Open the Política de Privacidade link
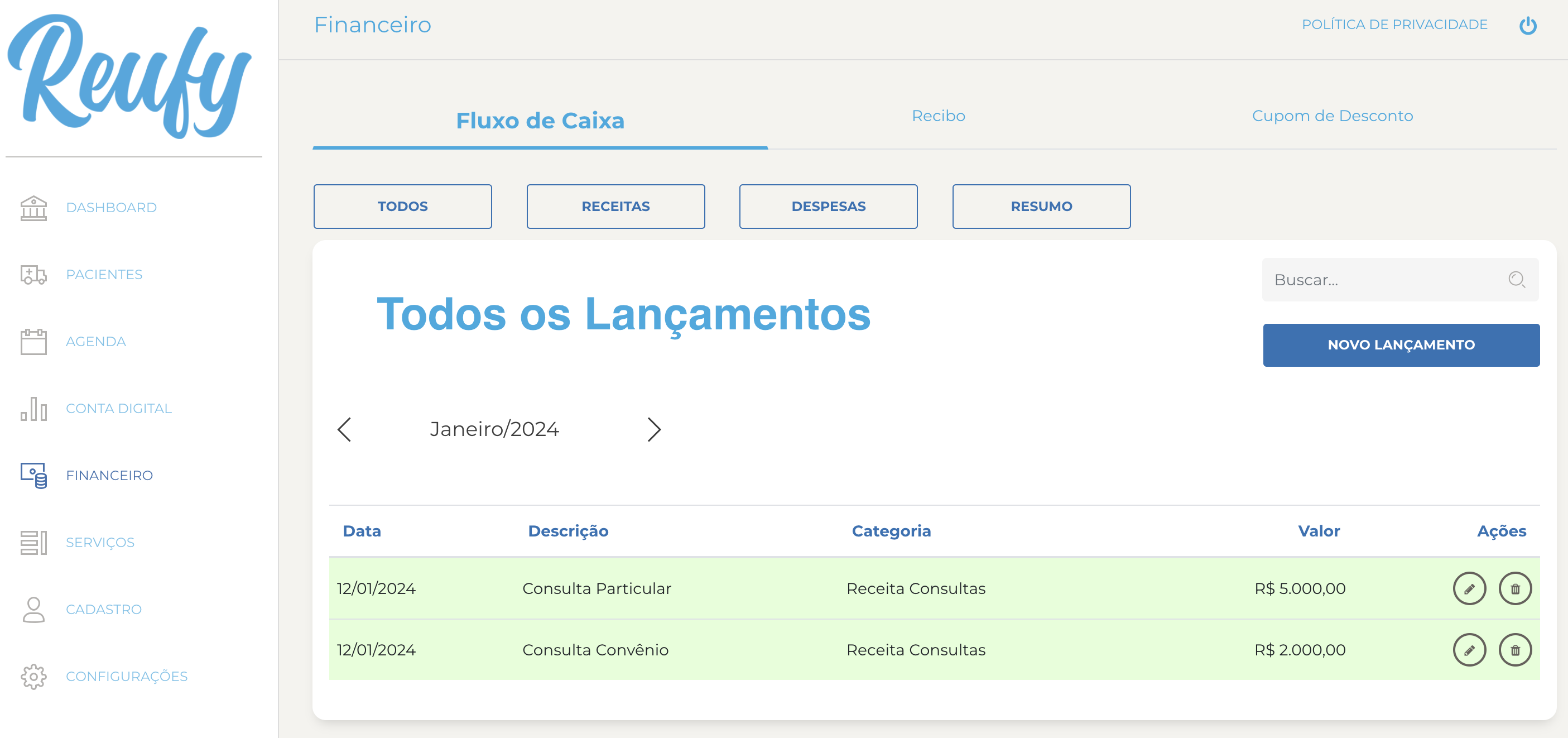The width and height of the screenshot is (1568, 738). [1394, 25]
